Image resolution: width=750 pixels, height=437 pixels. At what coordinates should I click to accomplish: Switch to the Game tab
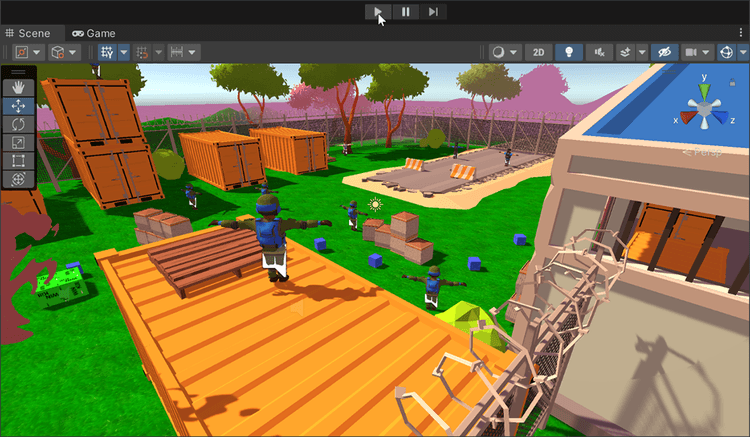pos(93,33)
